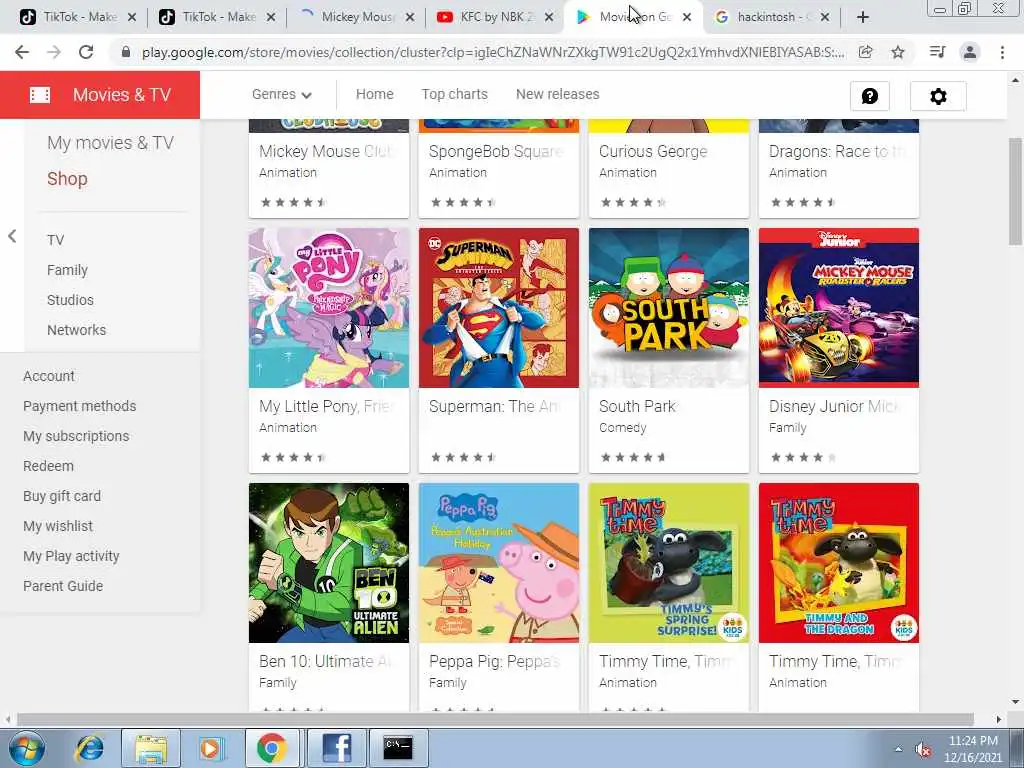The height and width of the screenshot is (768, 1024).
Task: Open the settings gear button
Action: click(938, 96)
